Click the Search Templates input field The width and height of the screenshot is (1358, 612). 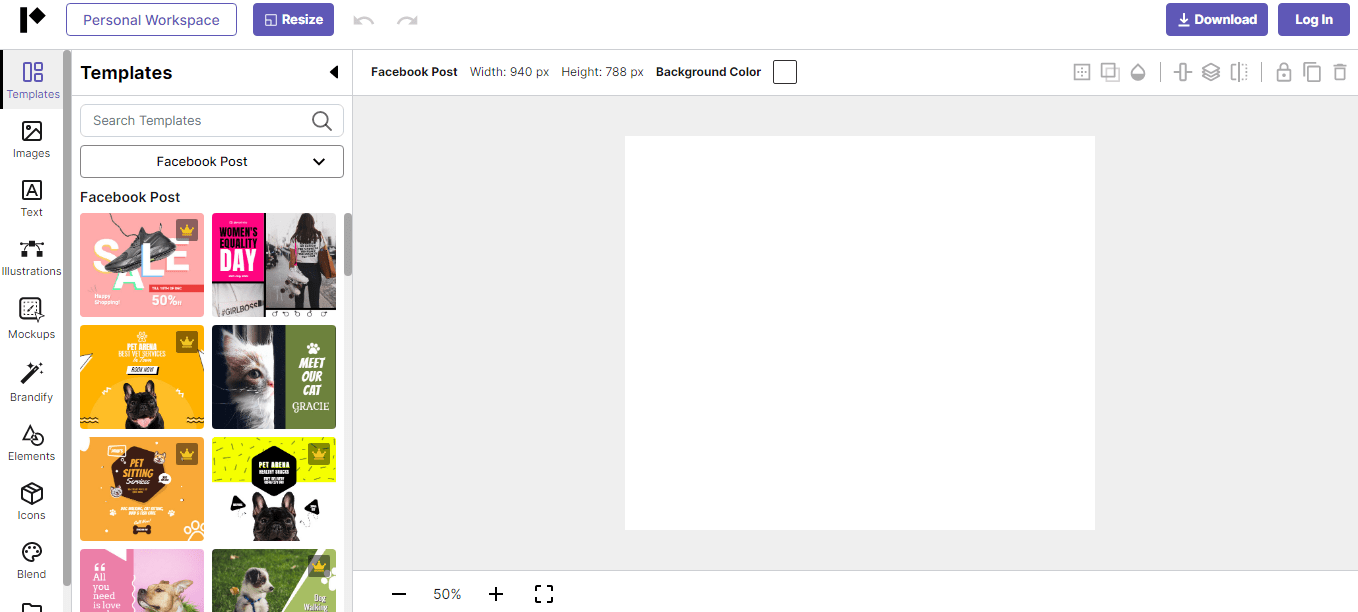[198, 121]
